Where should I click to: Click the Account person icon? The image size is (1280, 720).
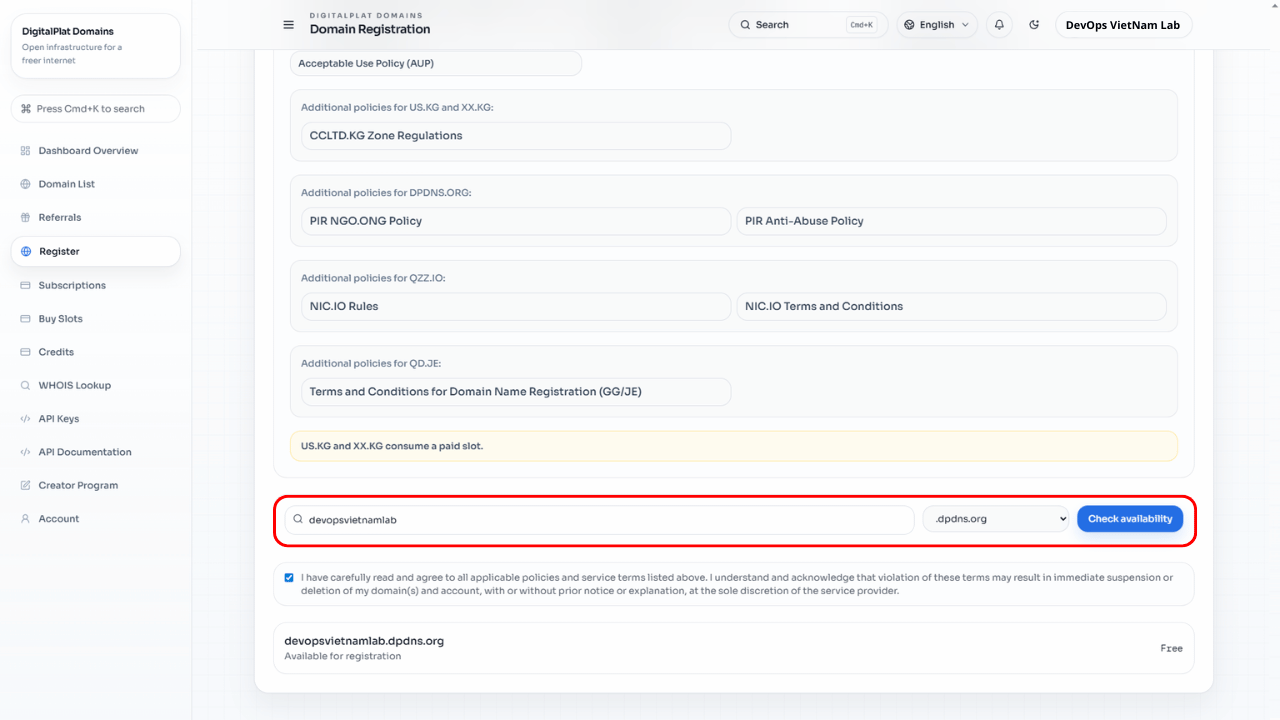[x=25, y=519]
